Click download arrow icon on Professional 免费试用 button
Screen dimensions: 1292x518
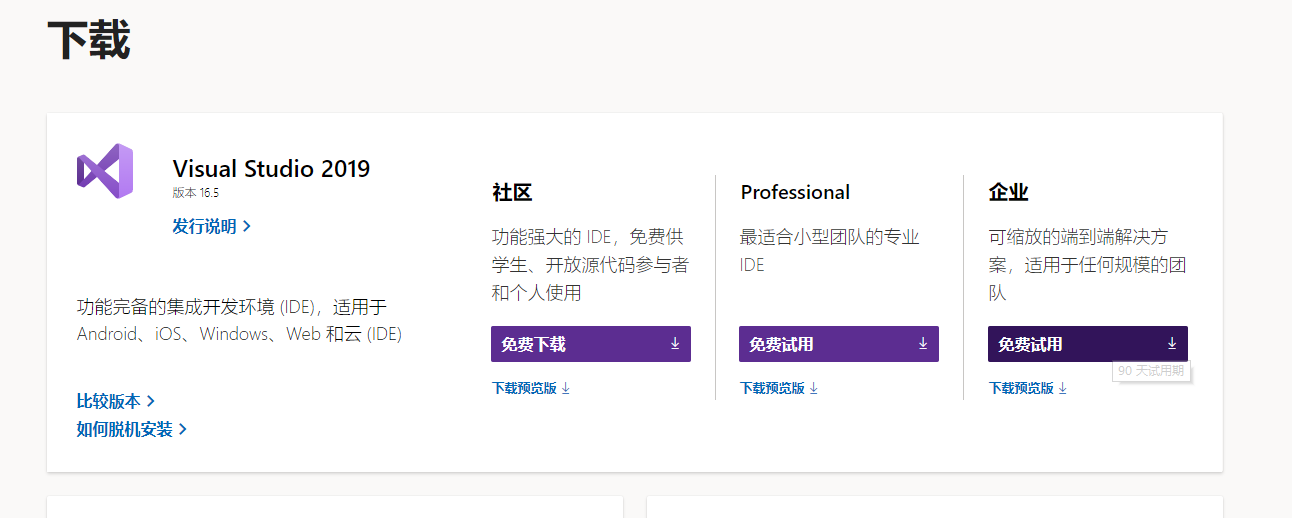[x=923, y=343]
